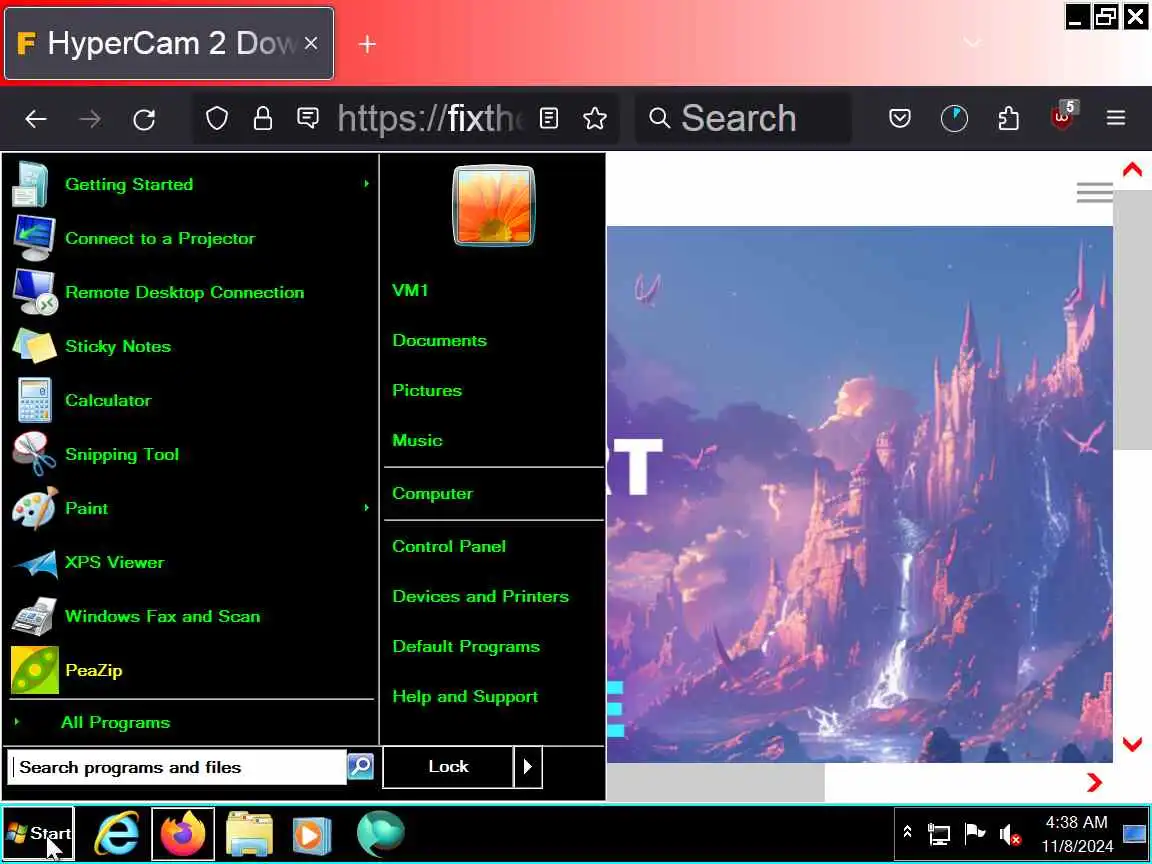Launch the Snipping Tool
The width and height of the screenshot is (1152, 864).
[190, 454]
